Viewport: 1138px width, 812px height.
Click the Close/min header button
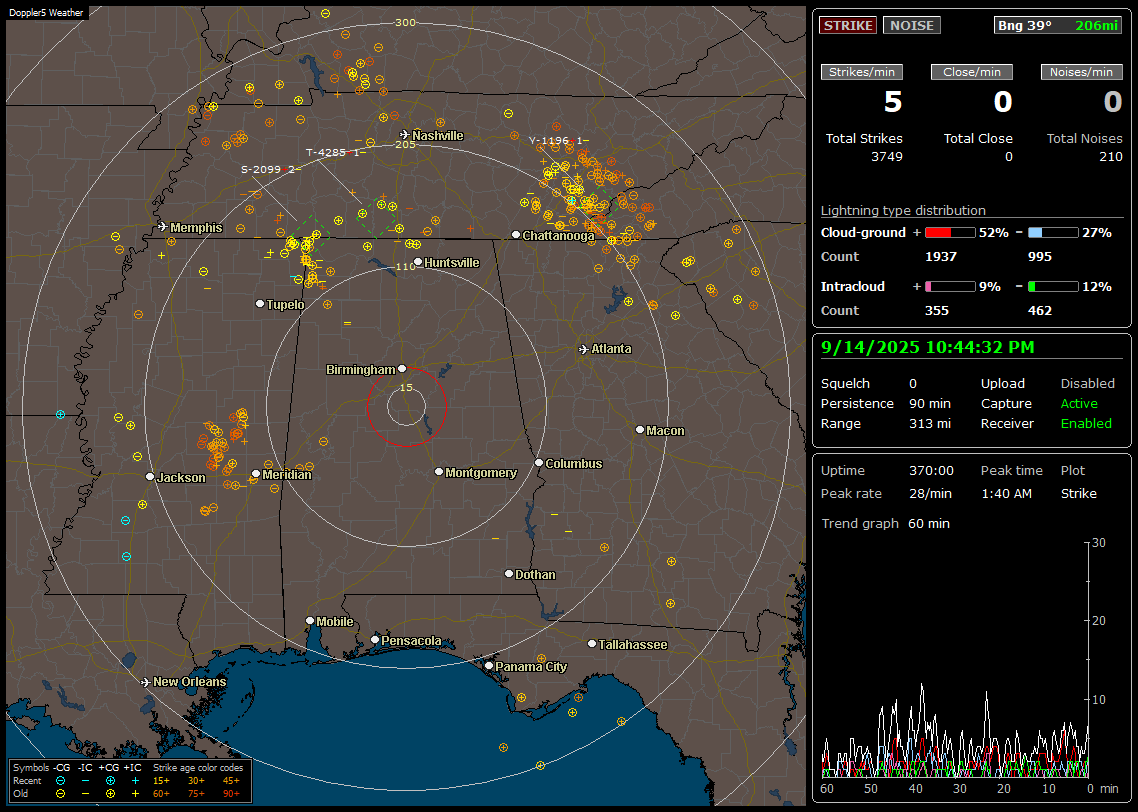click(972, 72)
